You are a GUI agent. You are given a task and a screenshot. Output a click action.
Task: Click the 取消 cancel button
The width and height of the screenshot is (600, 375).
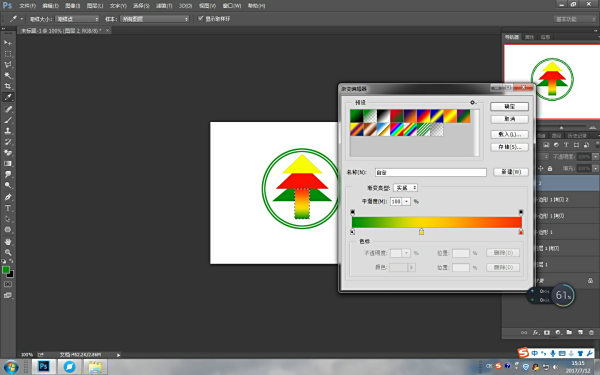pos(509,119)
